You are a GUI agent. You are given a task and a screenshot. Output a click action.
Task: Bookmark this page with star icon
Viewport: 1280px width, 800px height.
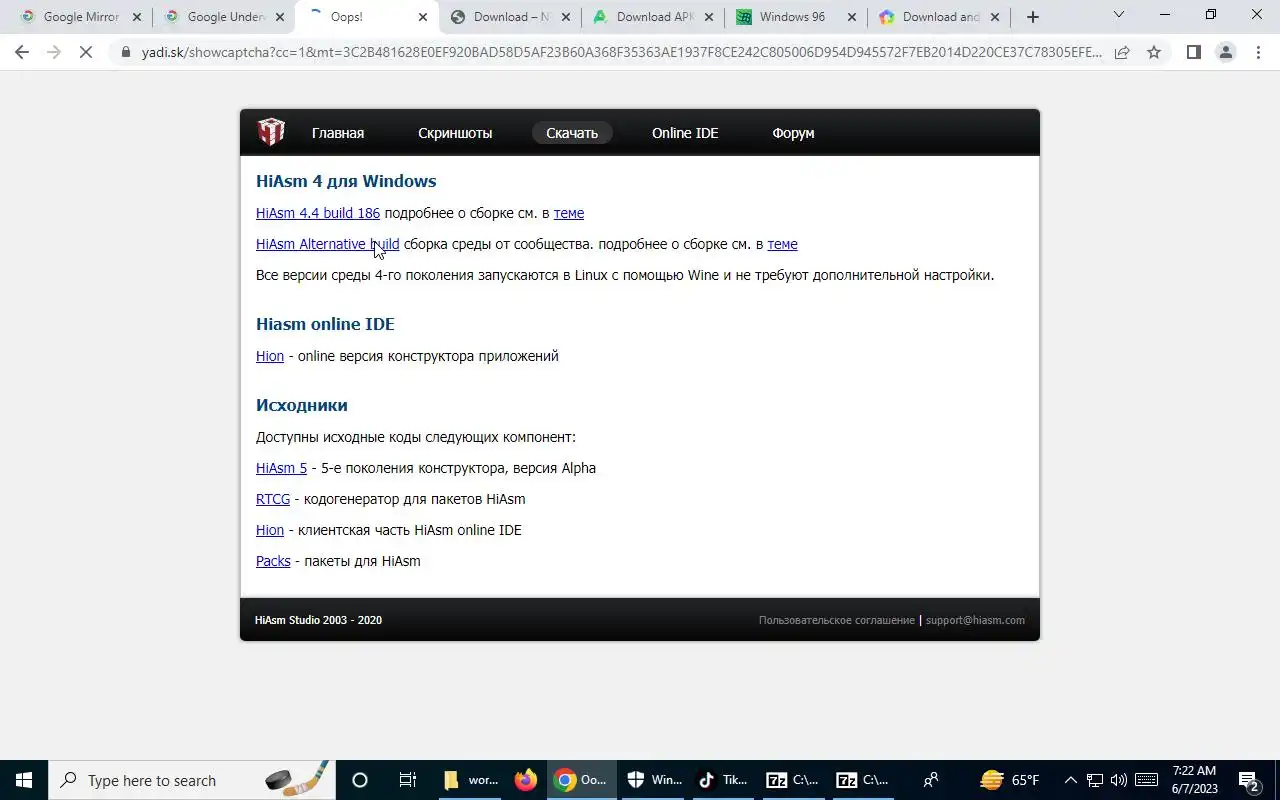coord(1154,52)
